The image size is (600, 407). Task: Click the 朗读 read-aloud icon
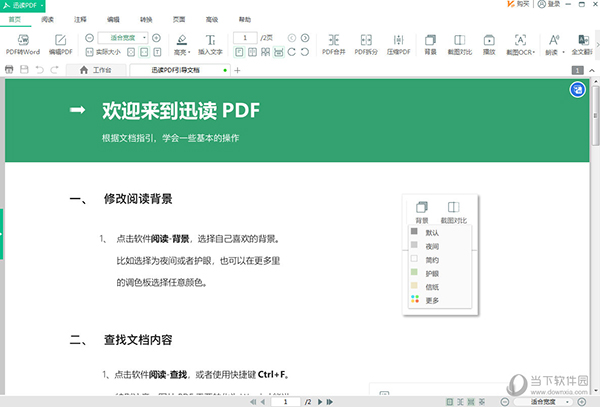click(554, 40)
